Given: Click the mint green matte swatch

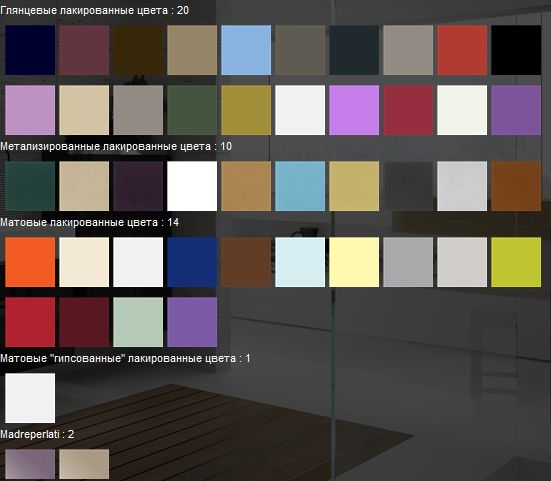Looking at the screenshot, I should tap(138, 322).
